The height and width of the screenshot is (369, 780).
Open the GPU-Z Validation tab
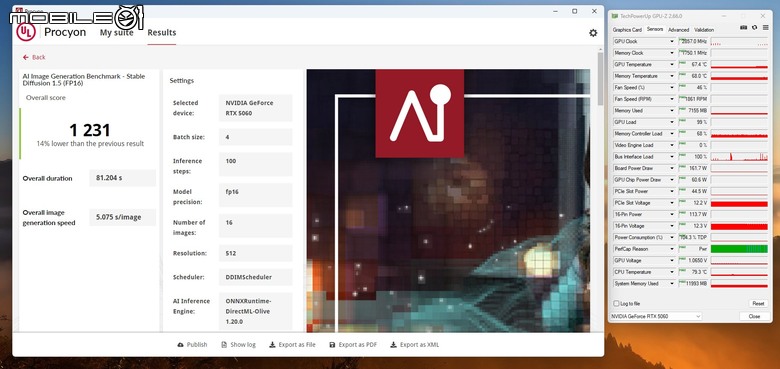[x=704, y=30]
